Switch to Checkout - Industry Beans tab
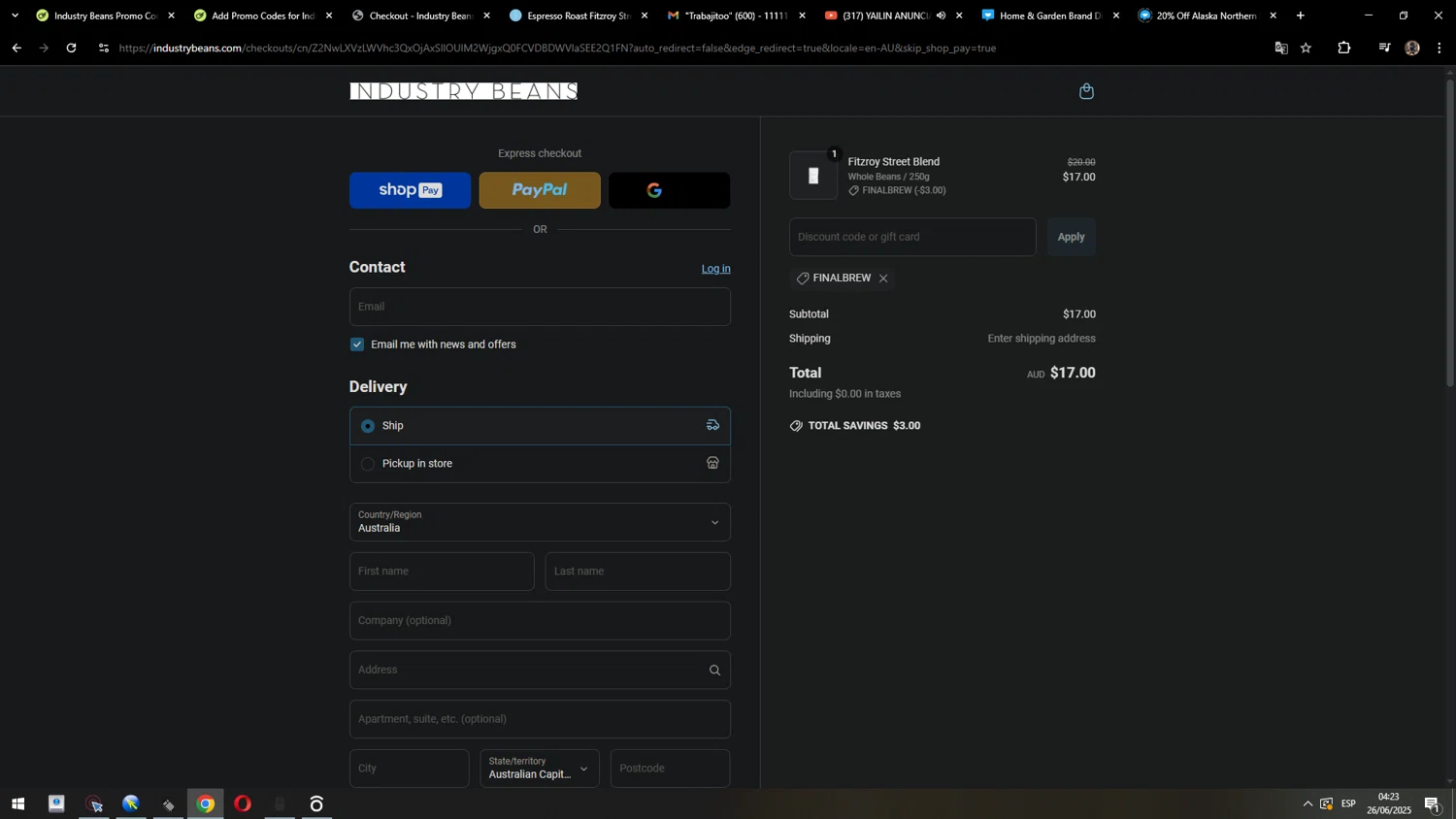Viewport: 1456px width, 819px height. [420, 16]
